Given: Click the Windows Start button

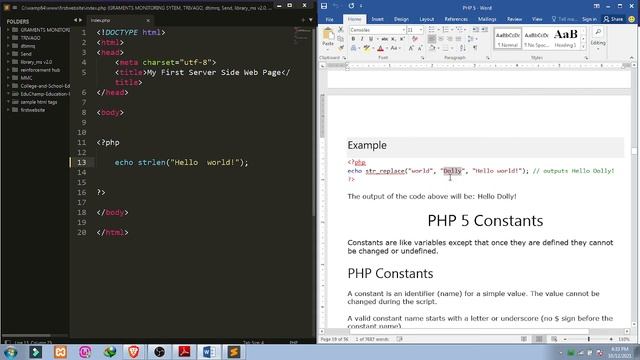Looking at the screenshot, I should point(11,352).
